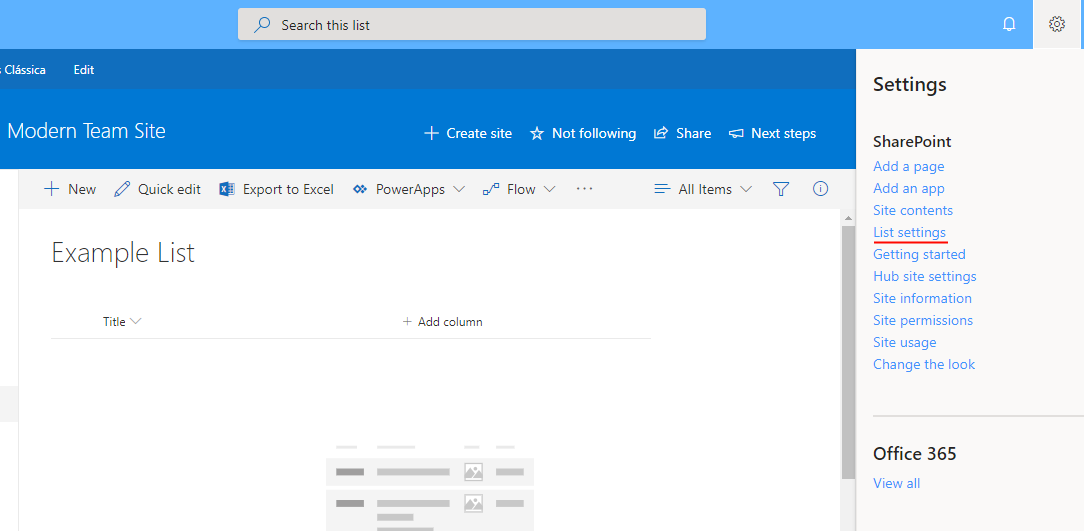Screen dimensions: 1084x531
Task: Expand the Flow dropdown chevron
Action: click(549, 189)
